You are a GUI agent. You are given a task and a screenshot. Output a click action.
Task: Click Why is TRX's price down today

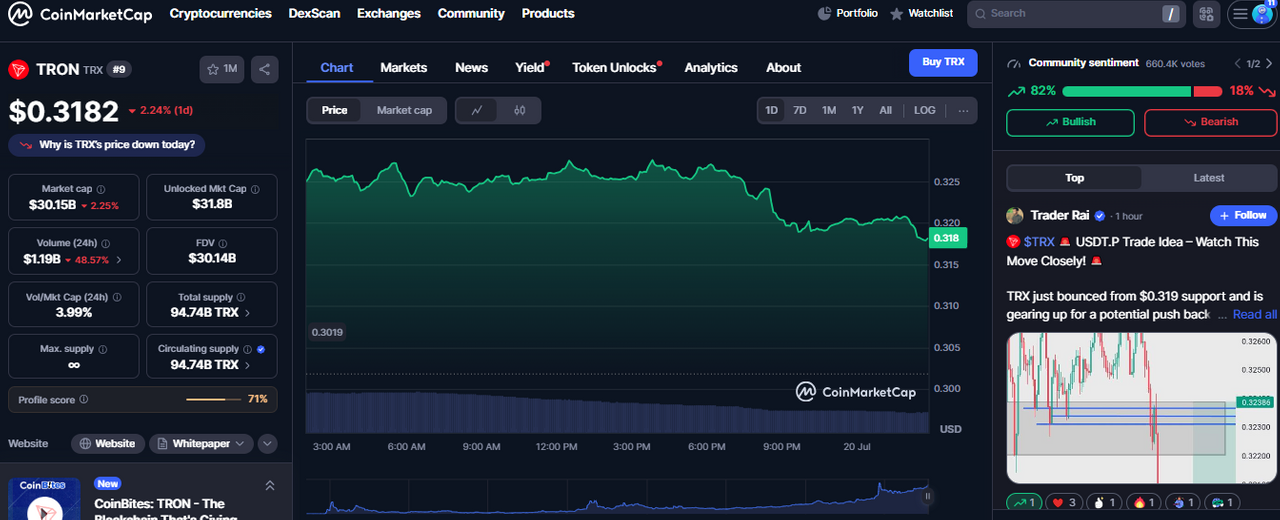107,145
